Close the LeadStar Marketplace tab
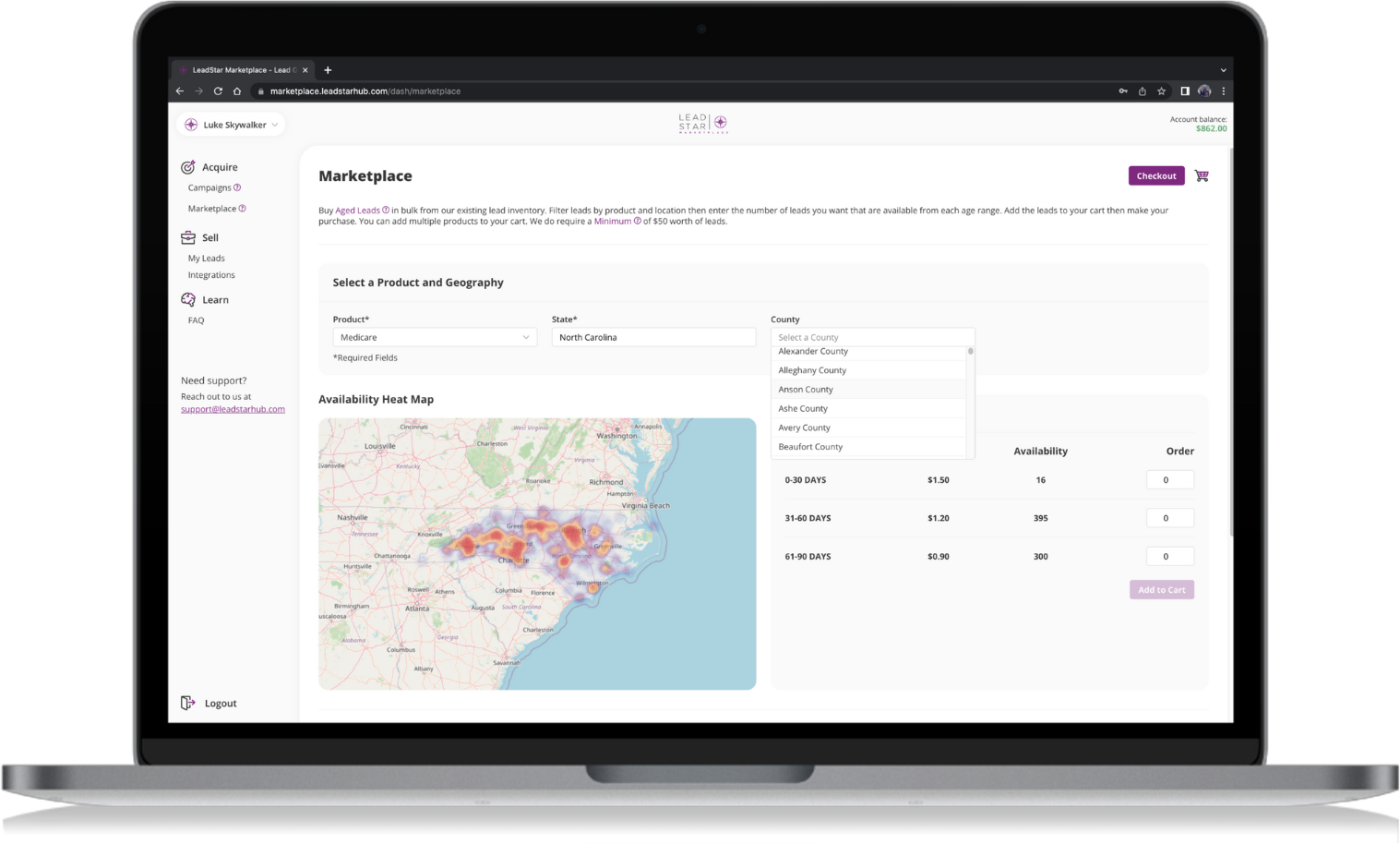 [x=305, y=70]
